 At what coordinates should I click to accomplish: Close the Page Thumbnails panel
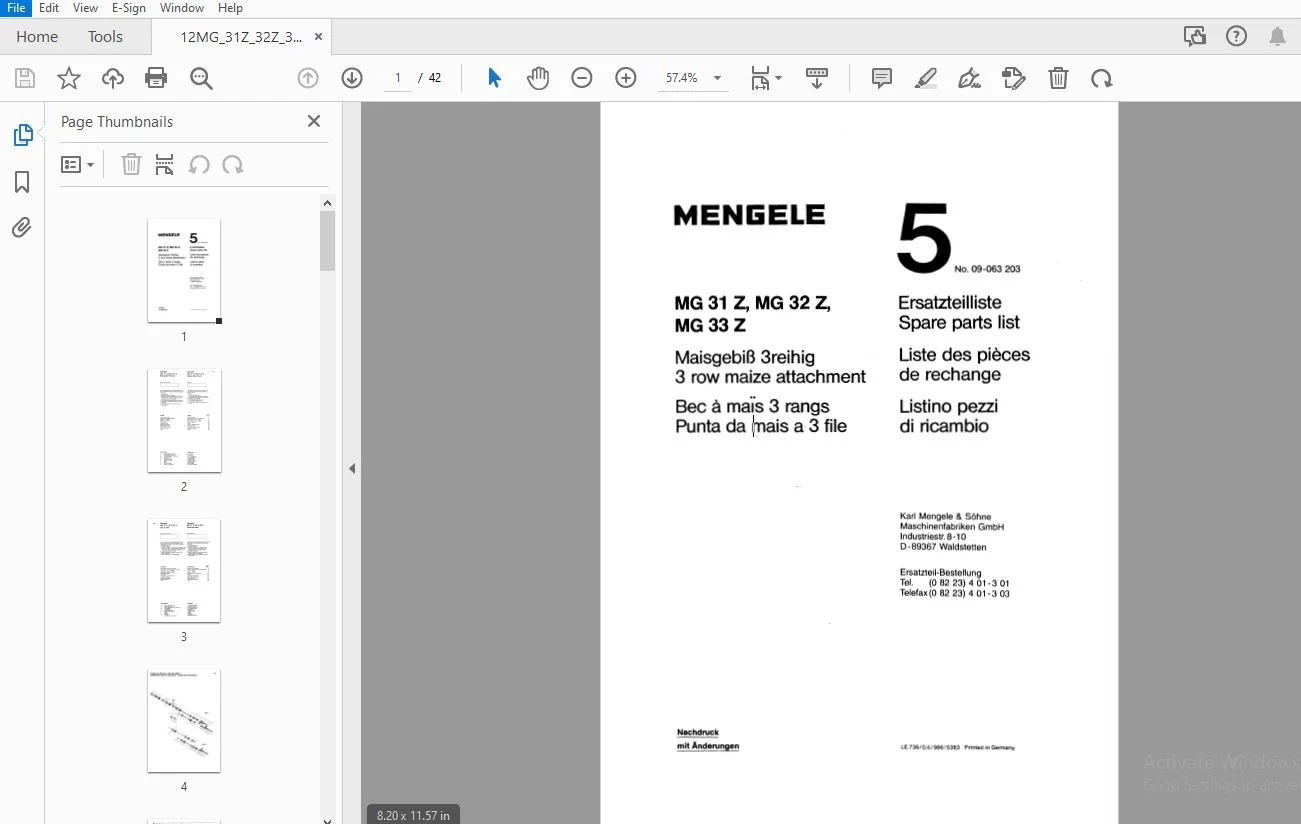click(314, 121)
